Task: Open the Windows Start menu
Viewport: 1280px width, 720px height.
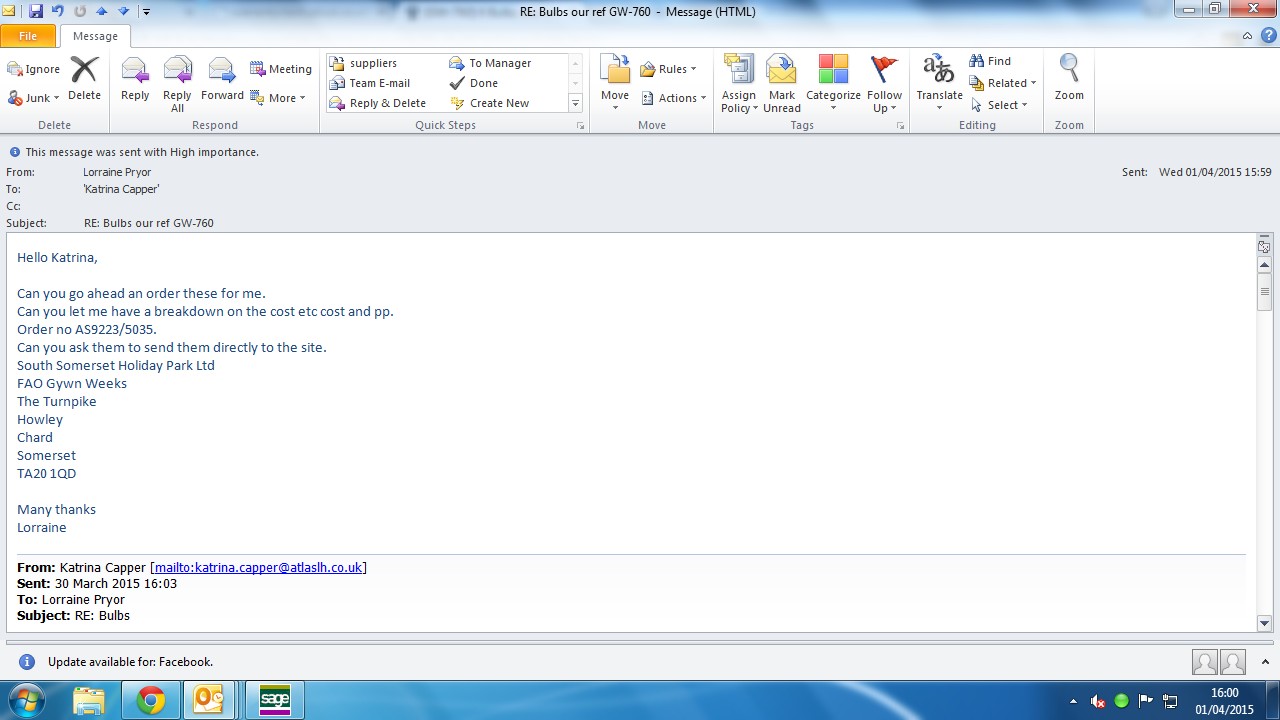Action: [27, 700]
